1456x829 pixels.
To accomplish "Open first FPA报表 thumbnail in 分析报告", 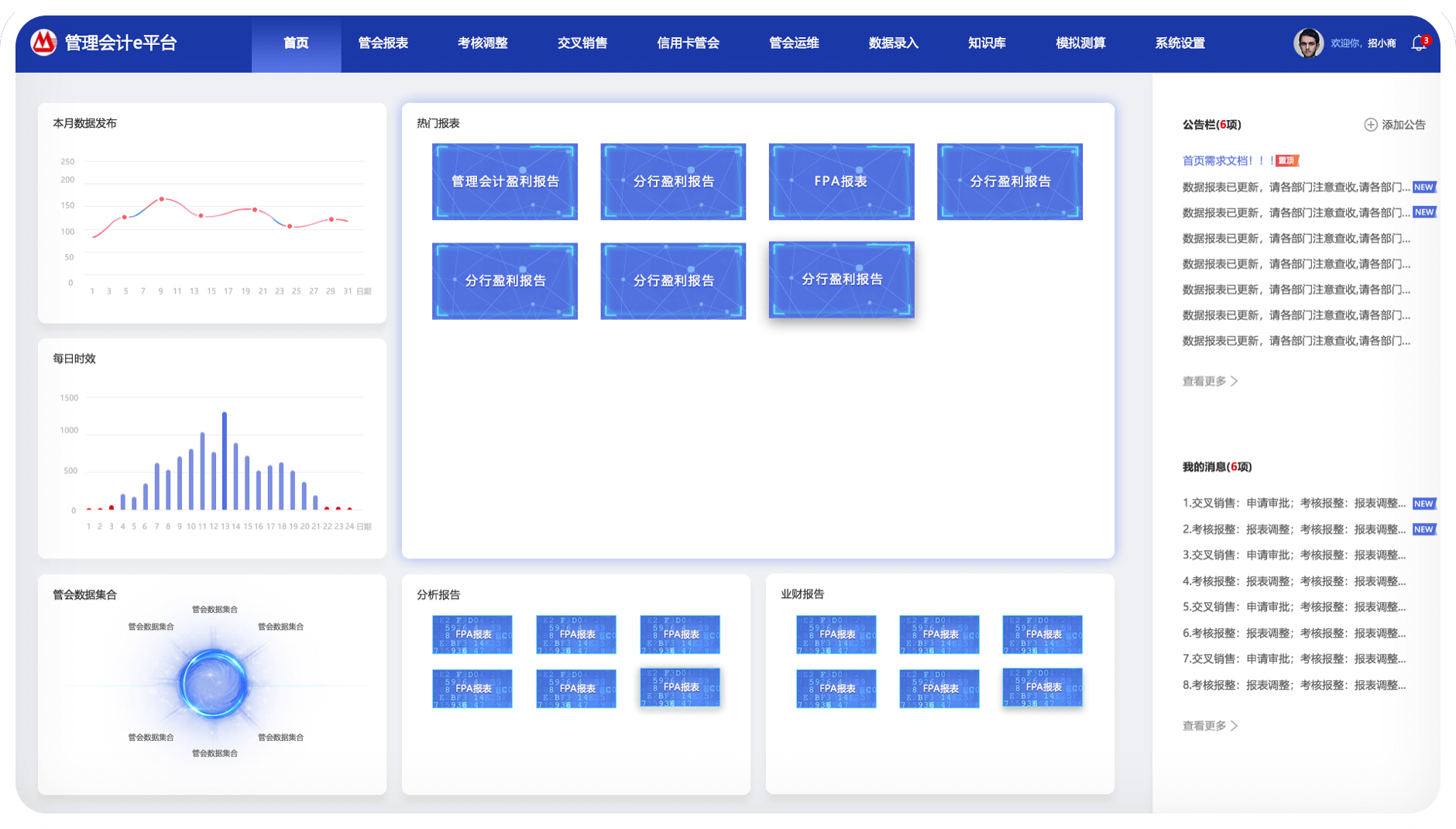I will (472, 635).
